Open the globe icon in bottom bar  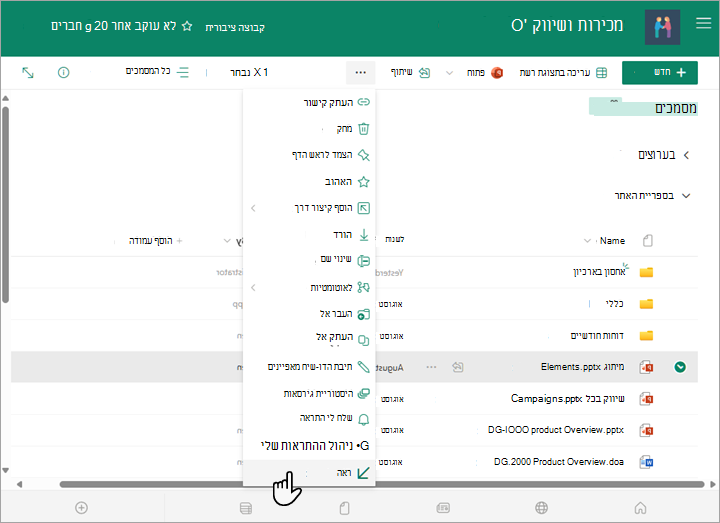[541, 508]
